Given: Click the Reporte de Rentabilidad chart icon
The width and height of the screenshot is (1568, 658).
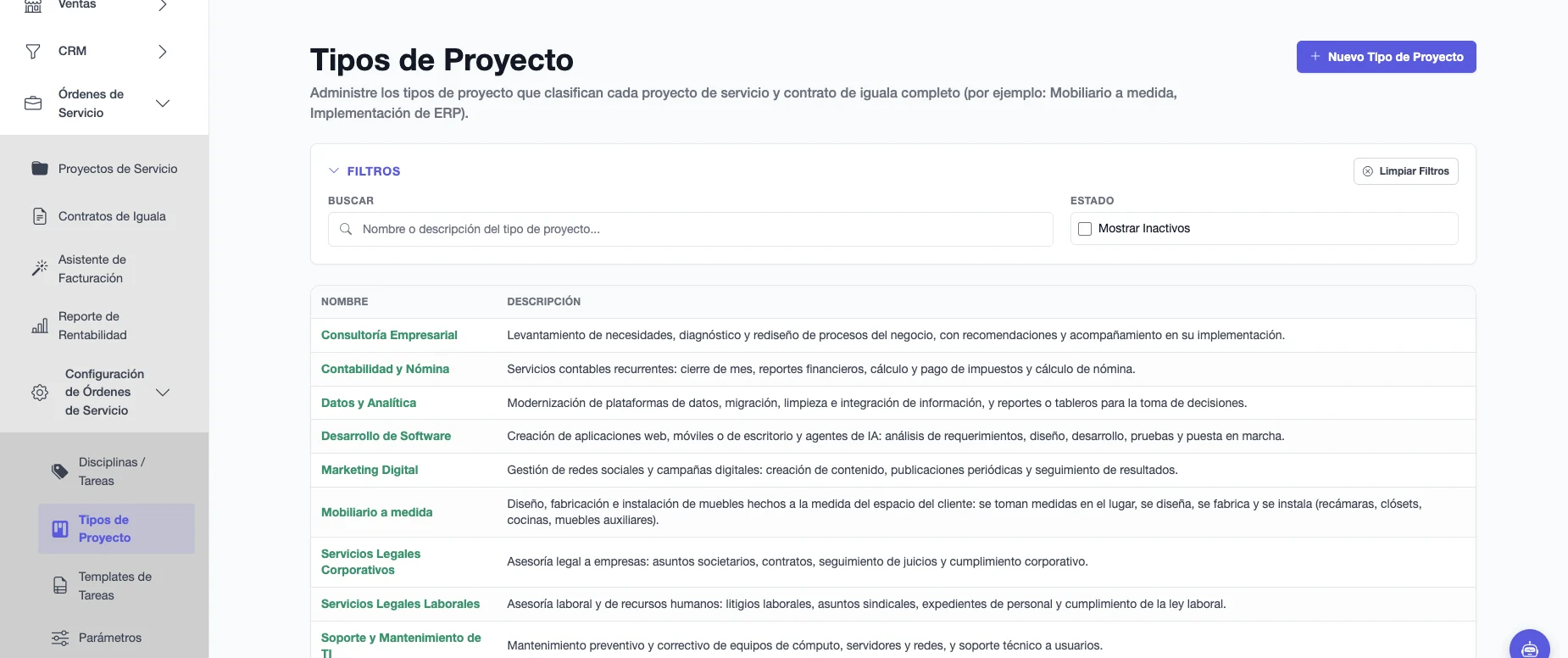Looking at the screenshot, I should tap(40, 326).
